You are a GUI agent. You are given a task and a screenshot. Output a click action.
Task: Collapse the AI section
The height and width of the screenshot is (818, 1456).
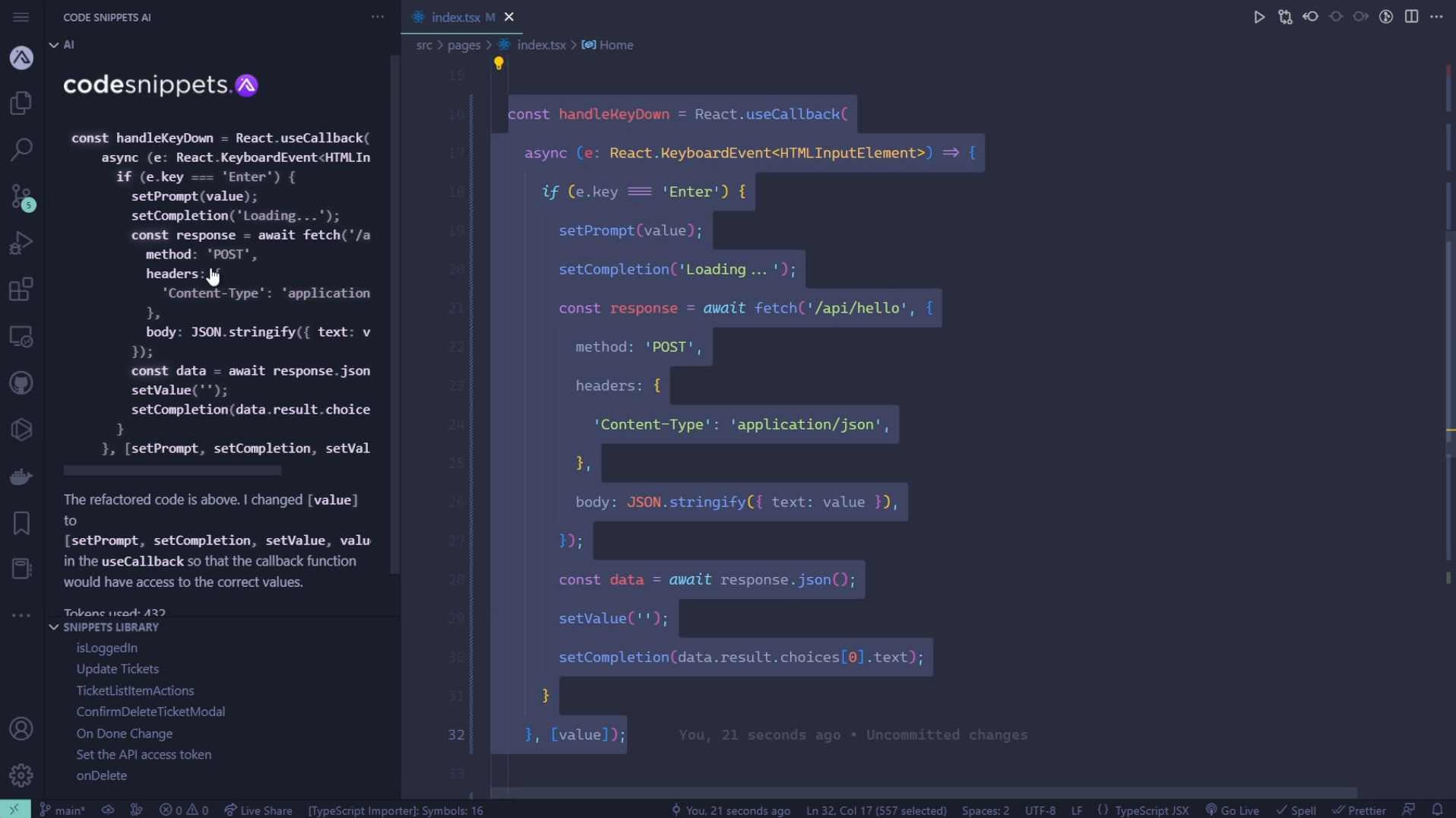pos(54,44)
